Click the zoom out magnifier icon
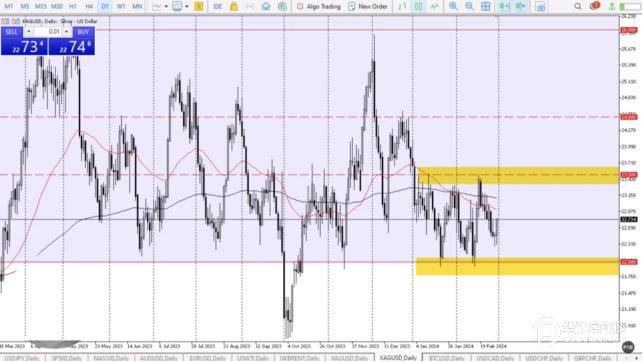Image resolution: width=643 pixels, height=362 pixels. coord(470,6)
